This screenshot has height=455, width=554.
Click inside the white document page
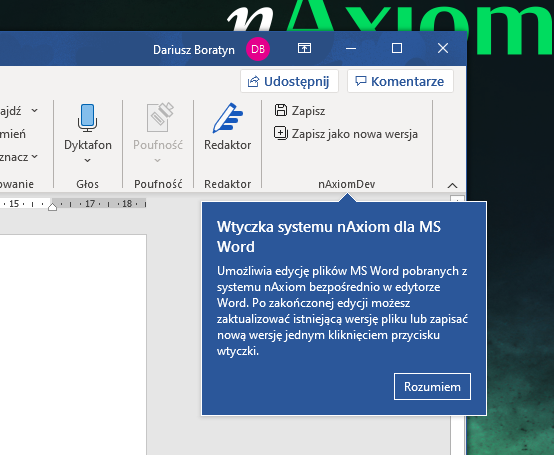73,344
